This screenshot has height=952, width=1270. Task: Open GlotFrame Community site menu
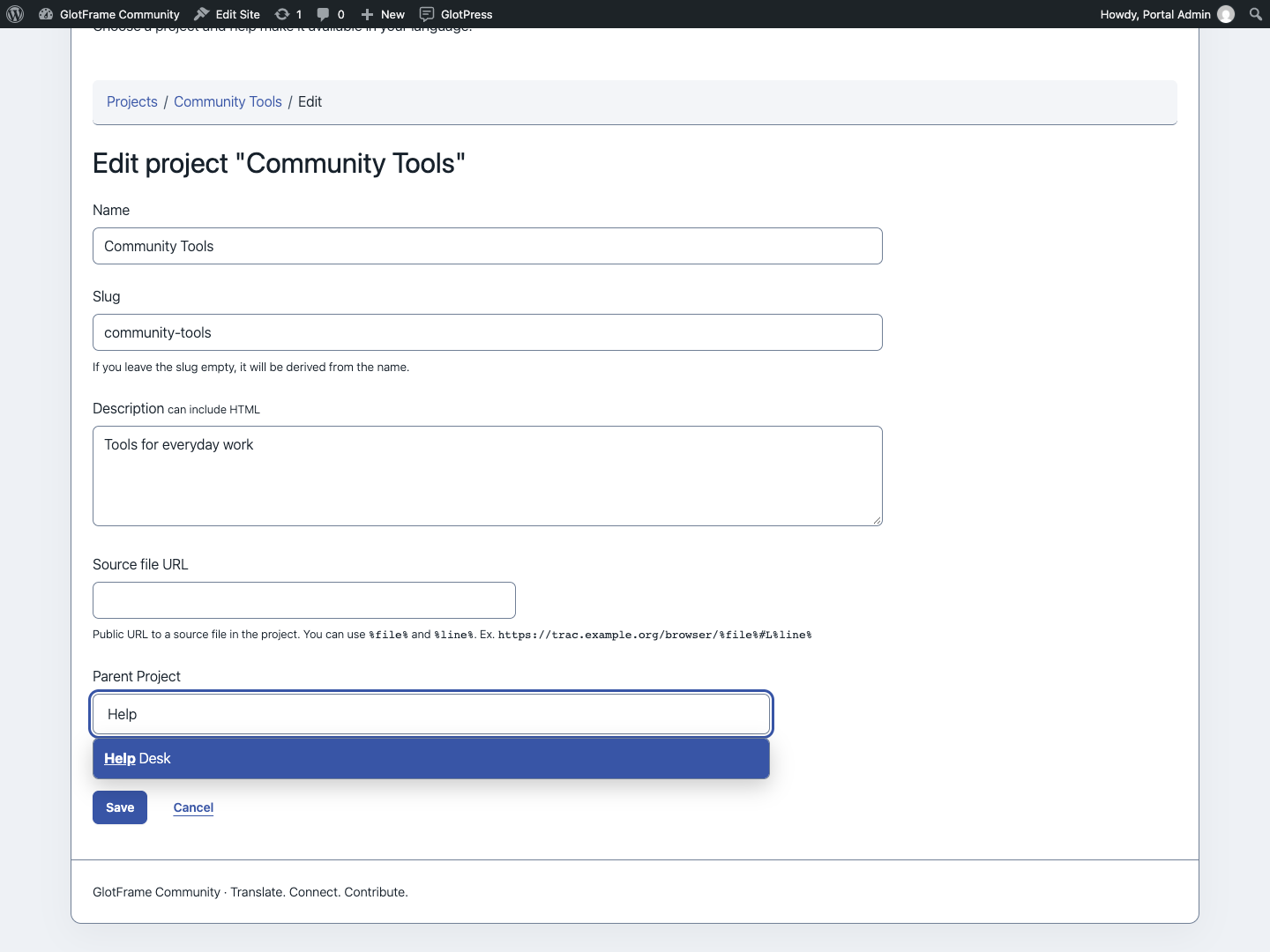(x=109, y=14)
